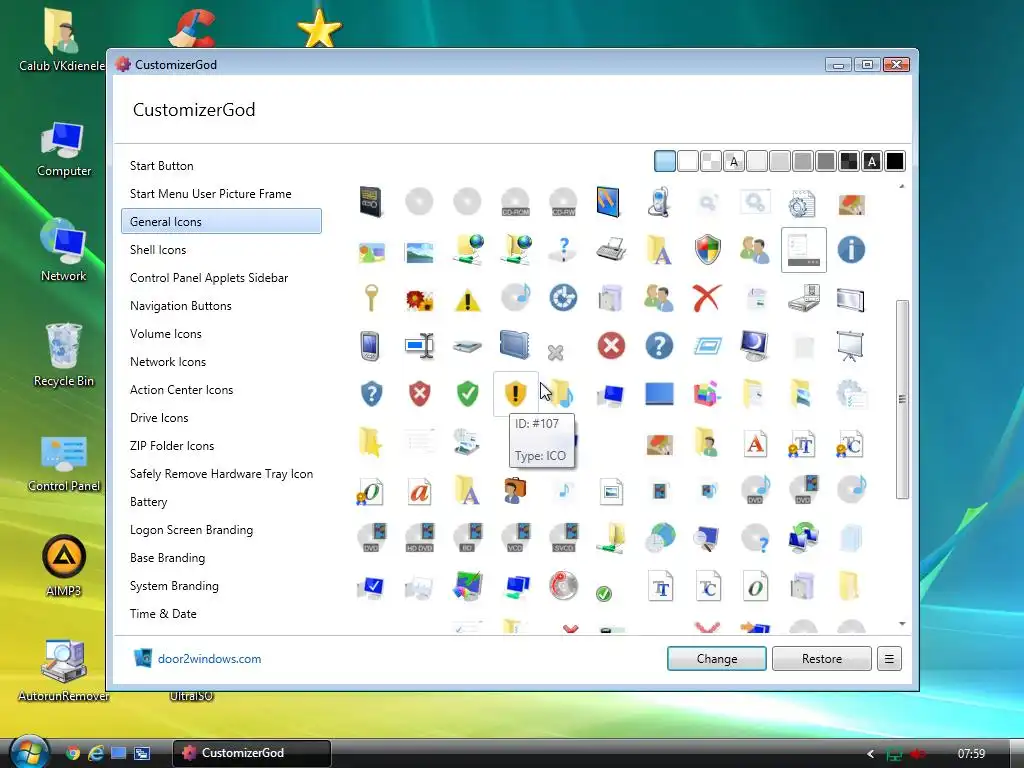
Task: Select the monitor with moon sleep icon
Action: point(755,345)
